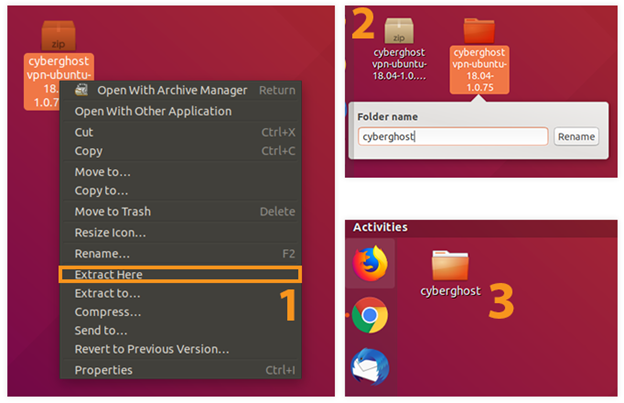Select the extracted cyberghost-vpn-ubuntu folder icon

pyautogui.click(x=479, y=31)
